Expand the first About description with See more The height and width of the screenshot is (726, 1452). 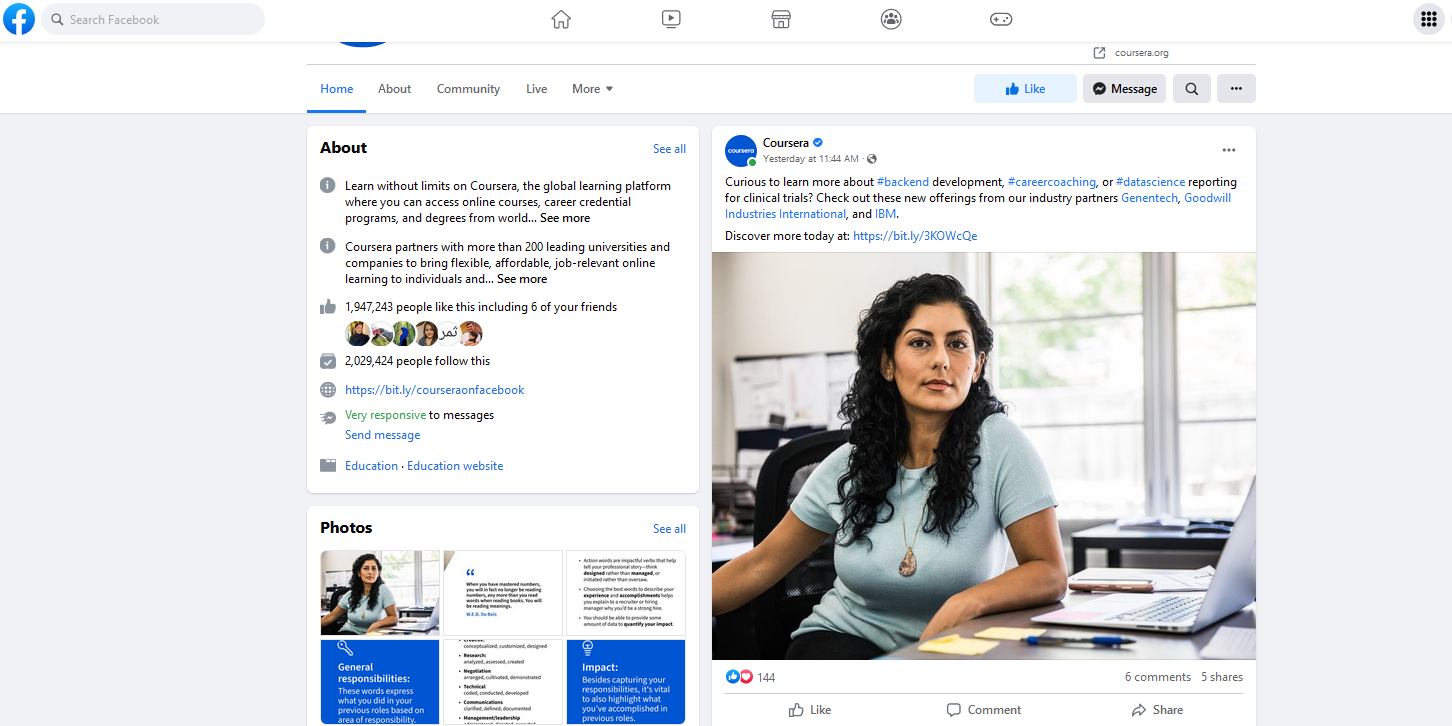[x=565, y=218]
